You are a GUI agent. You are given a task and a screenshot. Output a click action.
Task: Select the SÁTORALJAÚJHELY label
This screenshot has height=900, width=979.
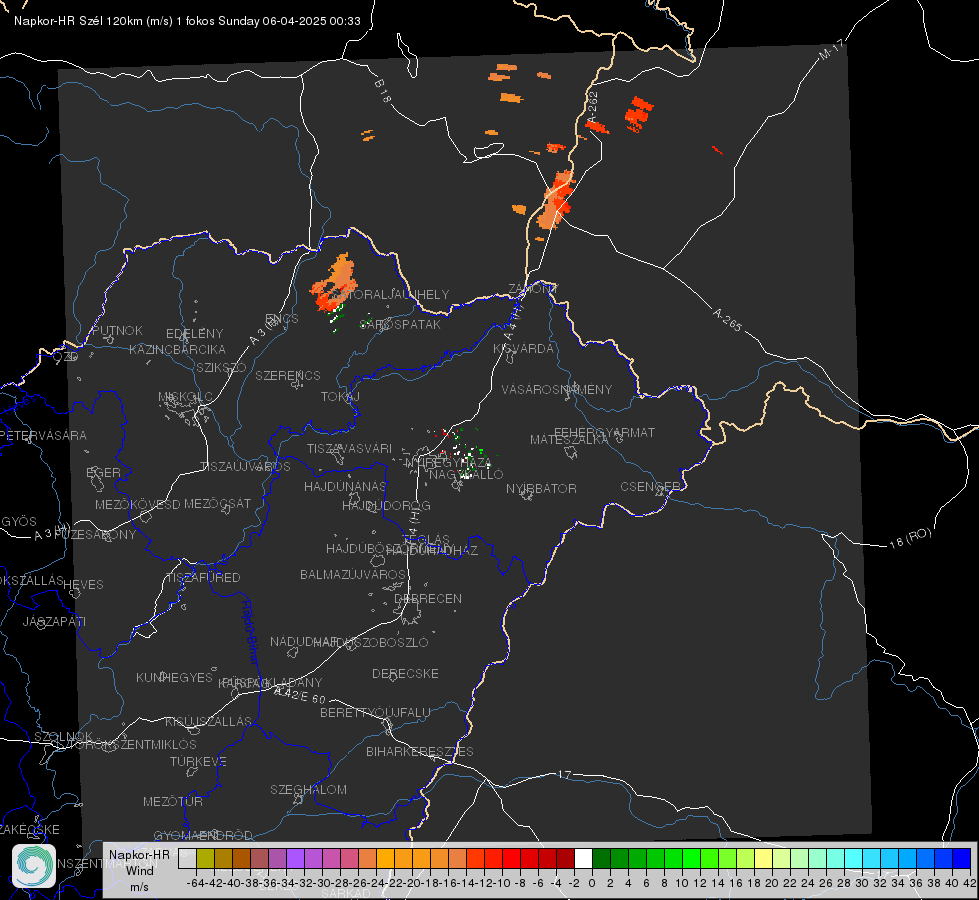(390, 294)
